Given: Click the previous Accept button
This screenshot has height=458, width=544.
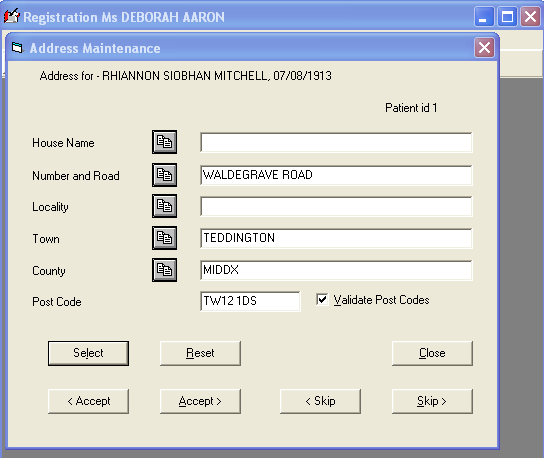Looking at the screenshot, I should click(x=88, y=401).
